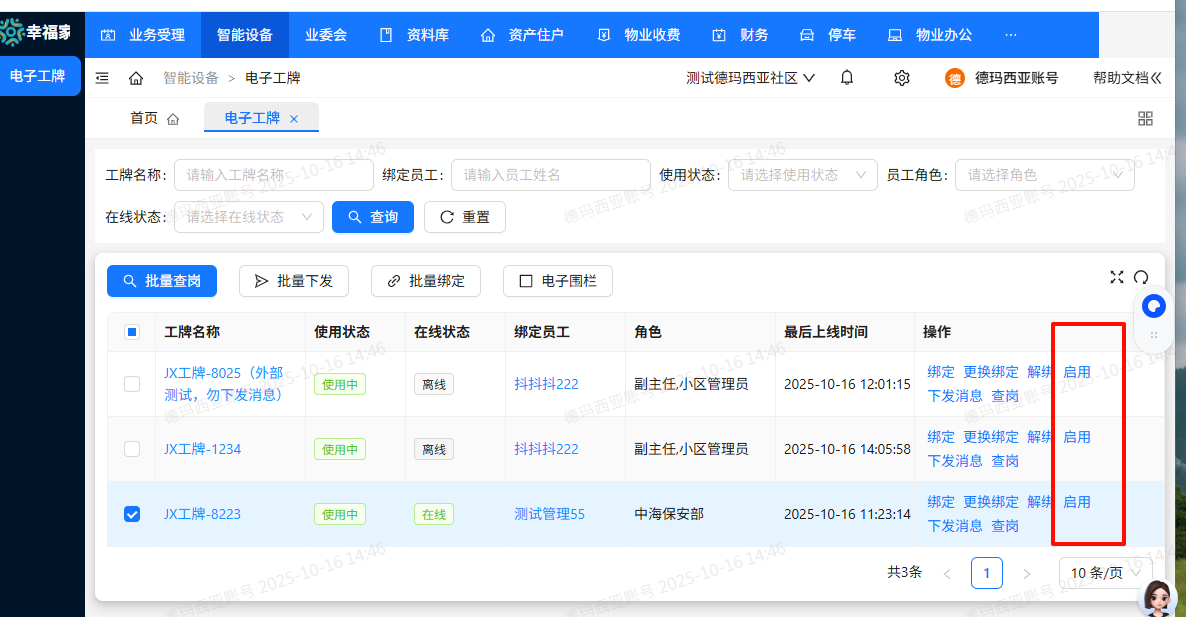This screenshot has height=617, width=1186.
Task: Click the blue 查询 search button
Action: pyautogui.click(x=372, y=217)
